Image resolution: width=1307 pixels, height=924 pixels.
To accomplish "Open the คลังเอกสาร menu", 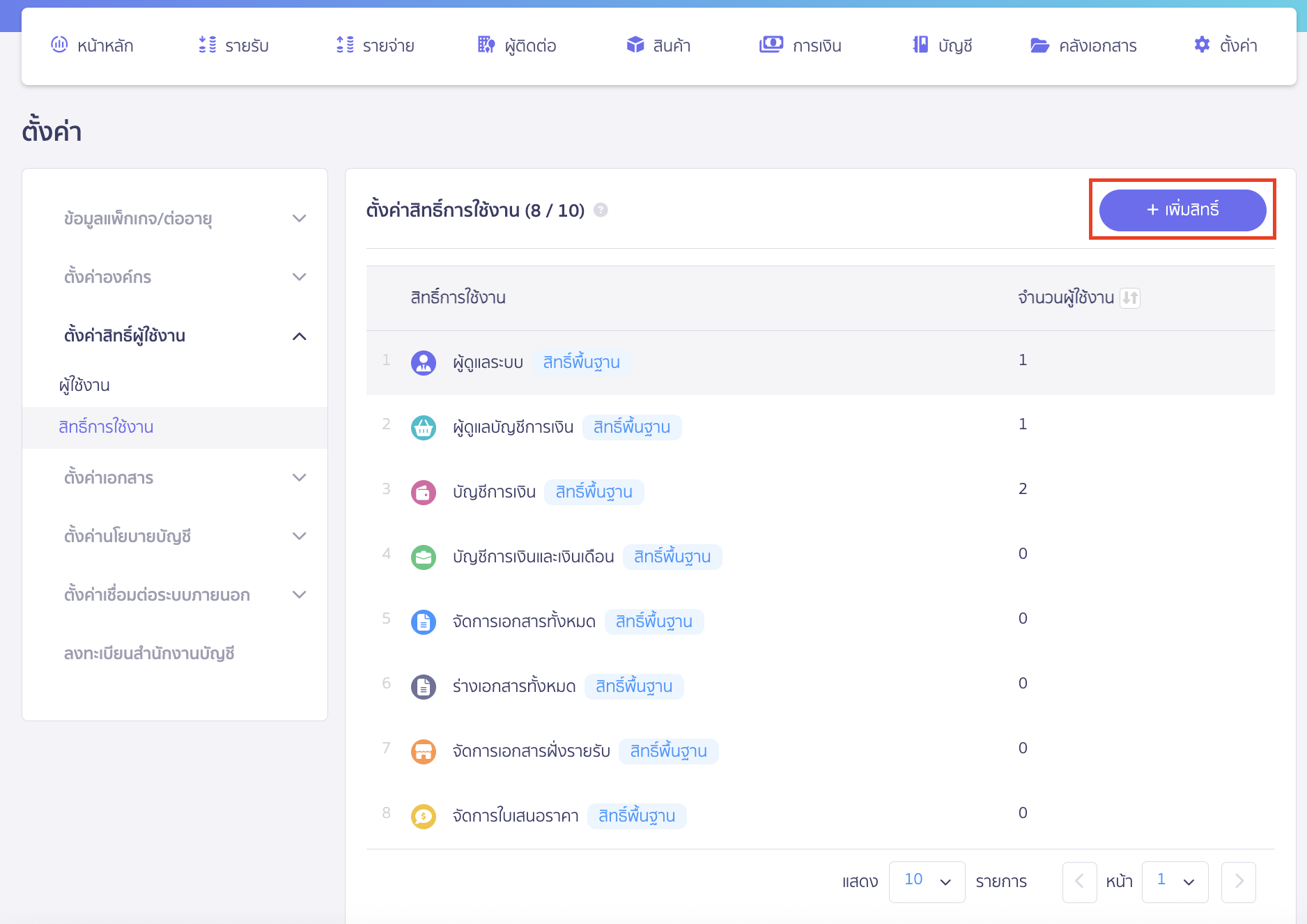I will click(1083, 46).
